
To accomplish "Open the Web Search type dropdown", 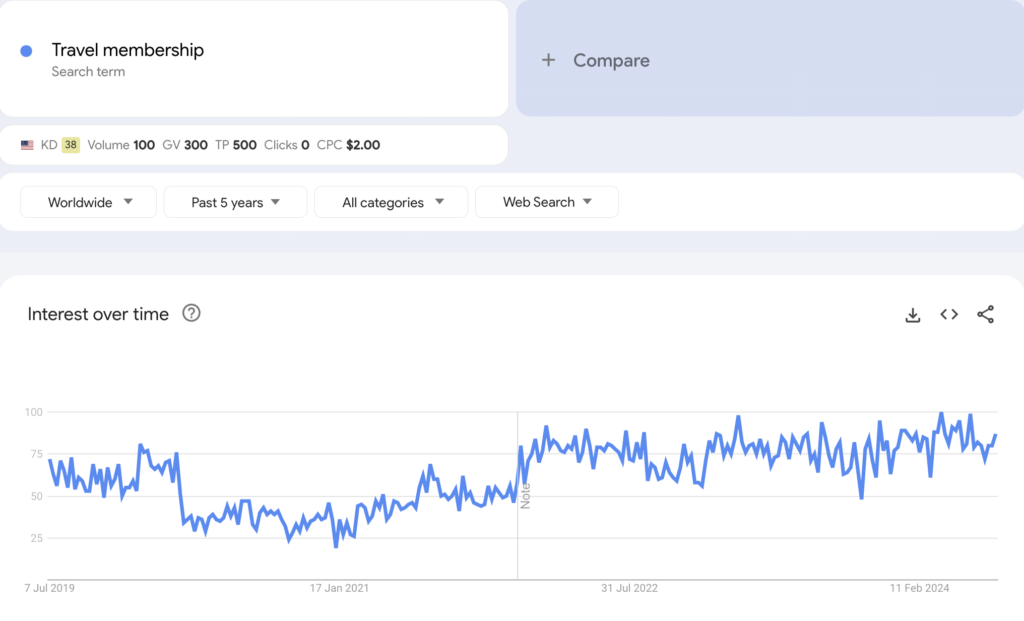I will pos(546,202).
